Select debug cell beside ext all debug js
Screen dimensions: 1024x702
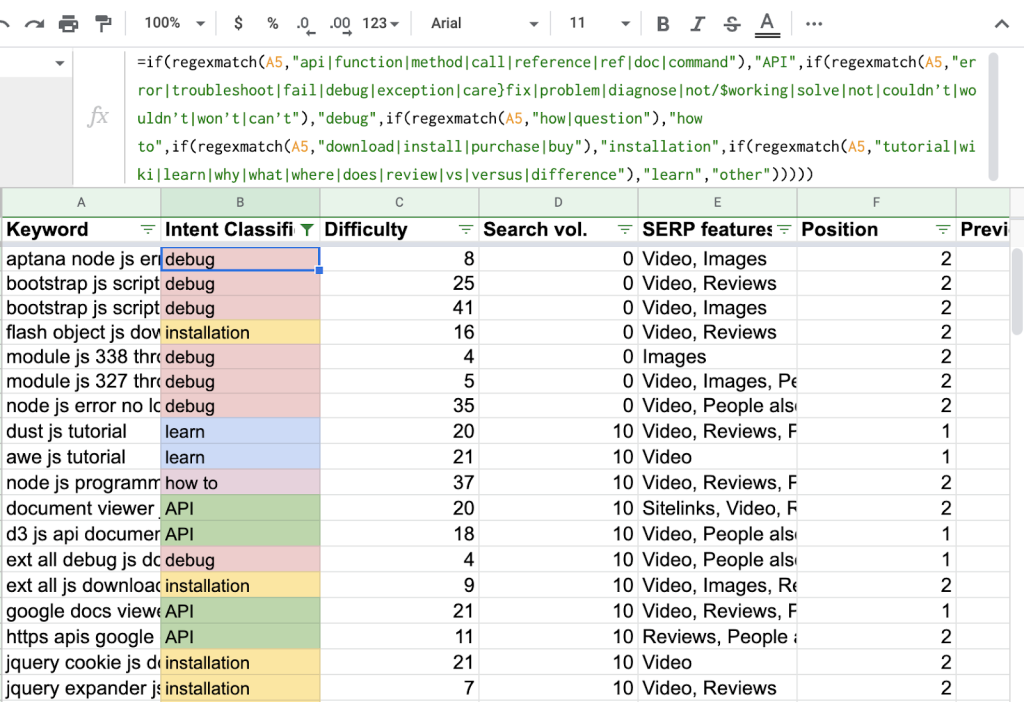(x=240, y=560)
